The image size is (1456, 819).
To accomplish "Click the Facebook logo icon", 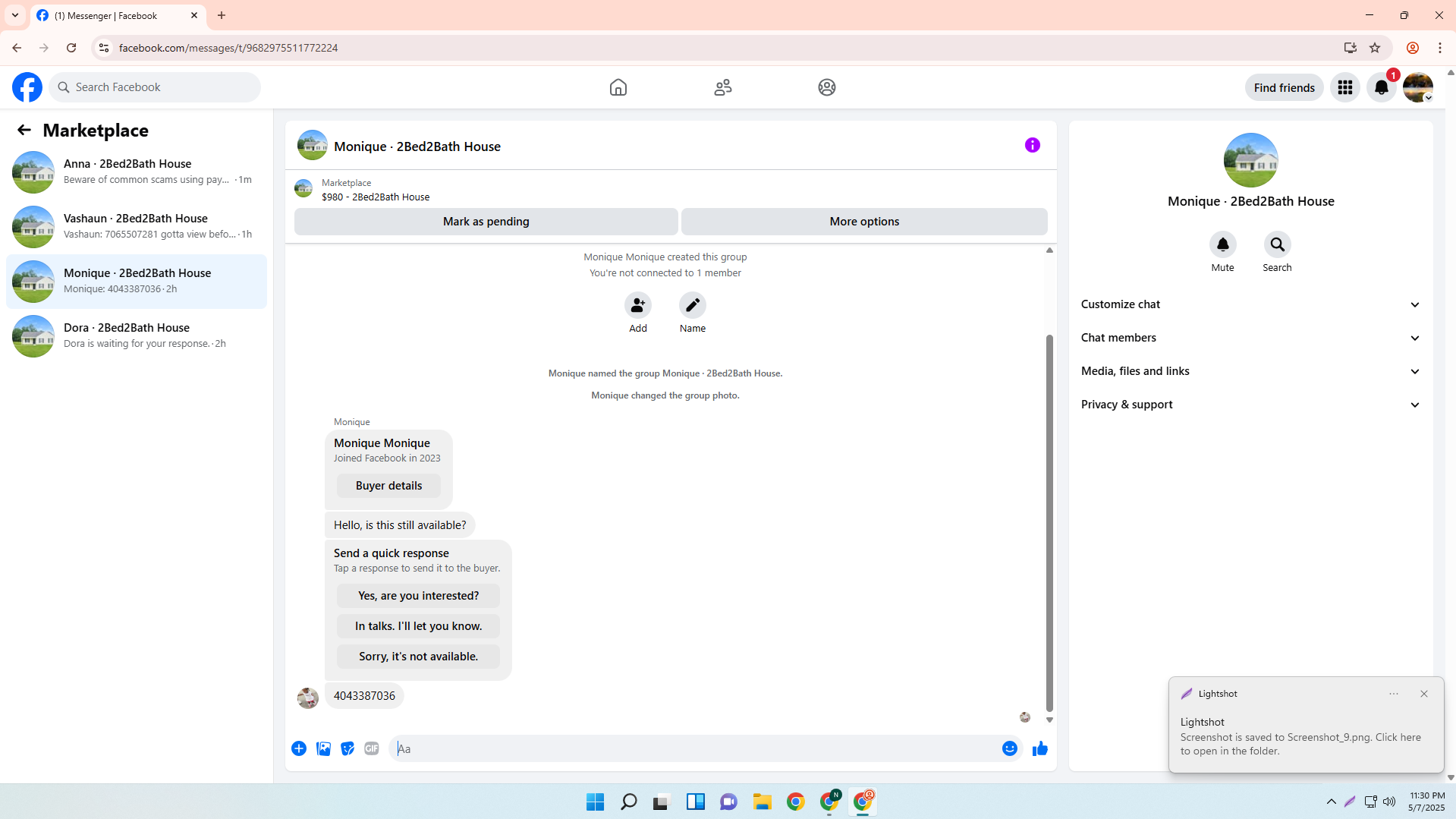I will point(27,87).
